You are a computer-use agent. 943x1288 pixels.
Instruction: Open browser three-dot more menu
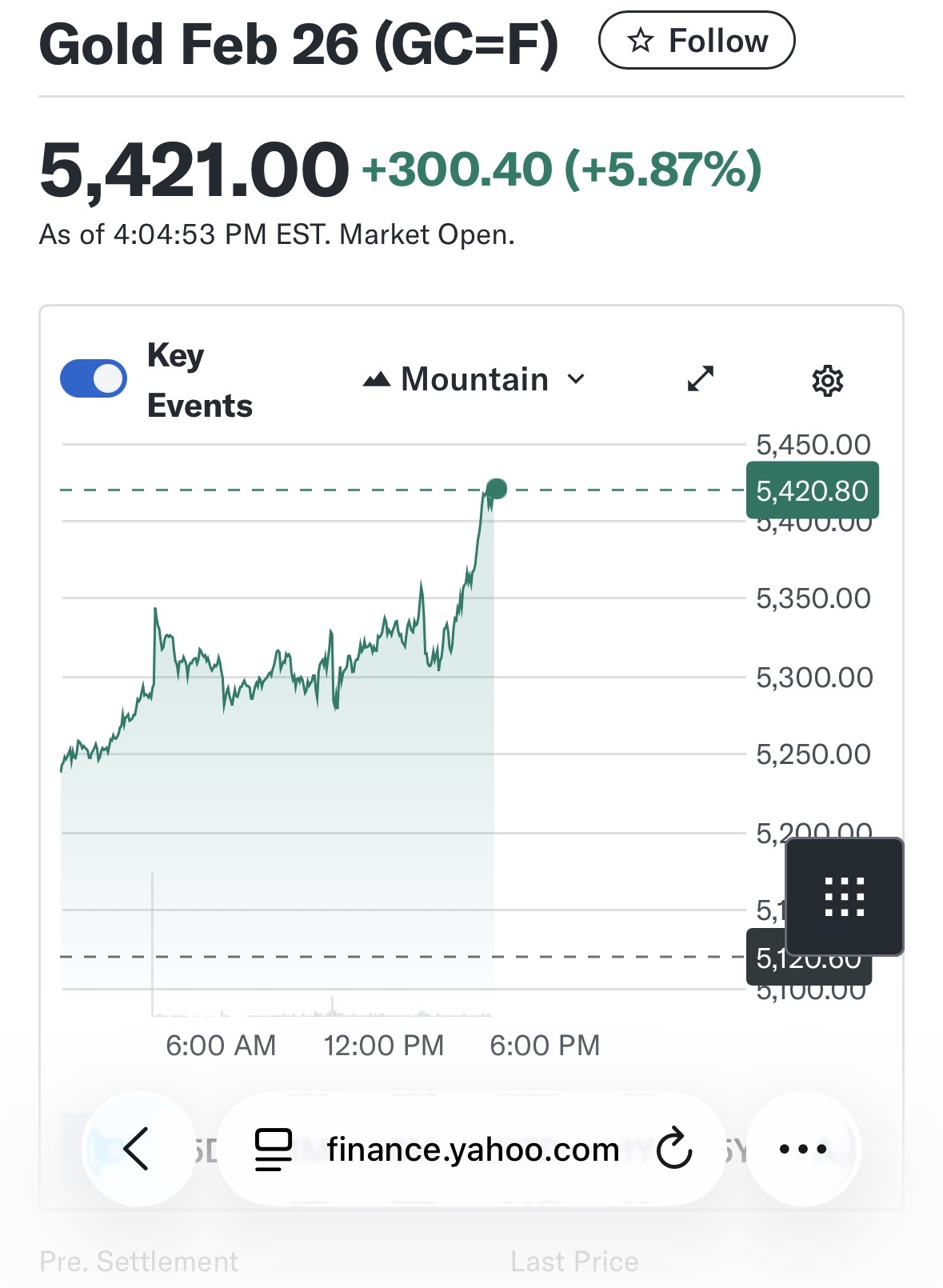click(x=803, y=1149)
